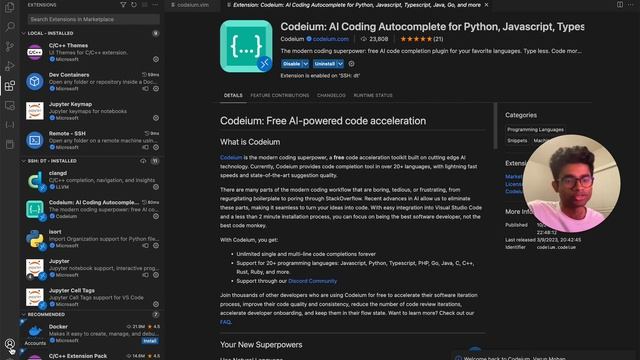Open manage gear for Dev Containers
Screen dimensions: 640x360
click(156, 89)
